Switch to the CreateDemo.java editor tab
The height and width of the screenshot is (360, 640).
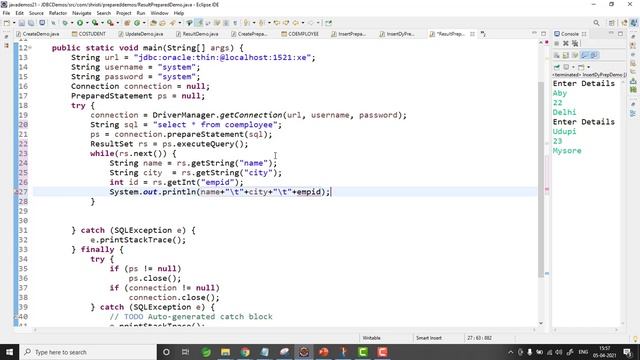(38, 34)
